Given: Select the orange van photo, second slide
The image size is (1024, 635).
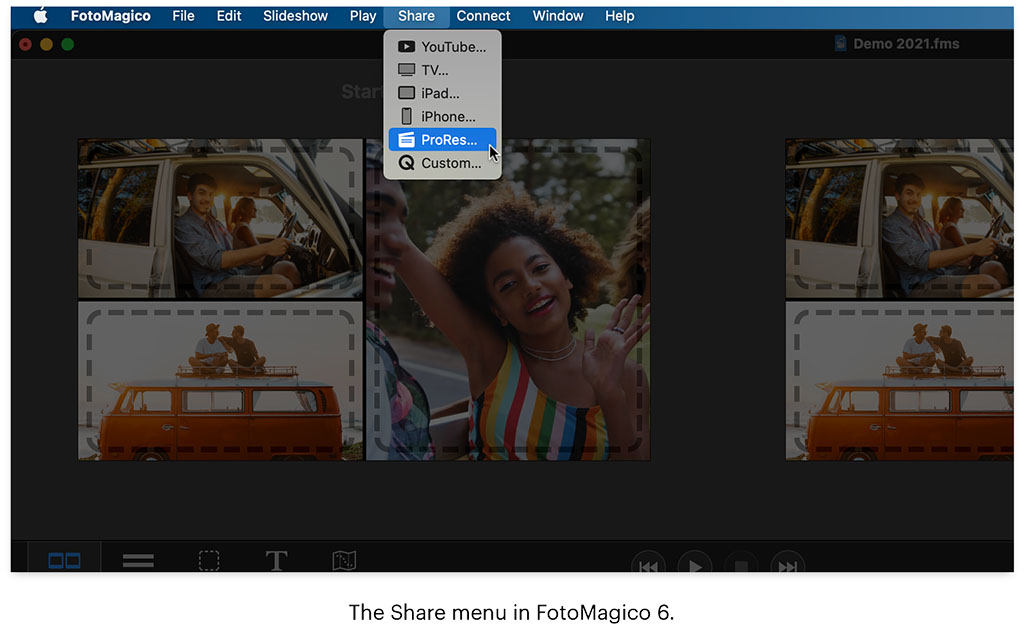Looking at the screenshot, I should (x=900, y=381).
